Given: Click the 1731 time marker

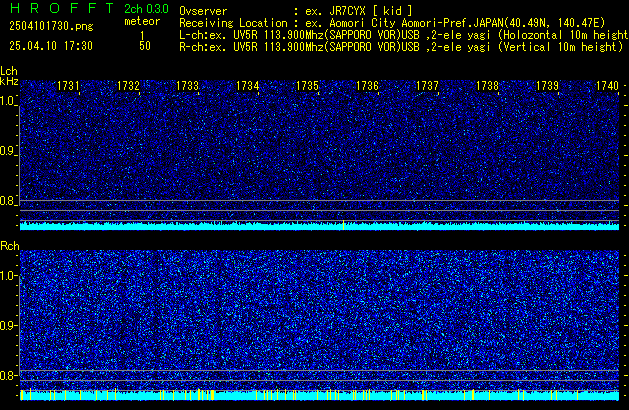Looking at the screenshot, I should [68, 86].
